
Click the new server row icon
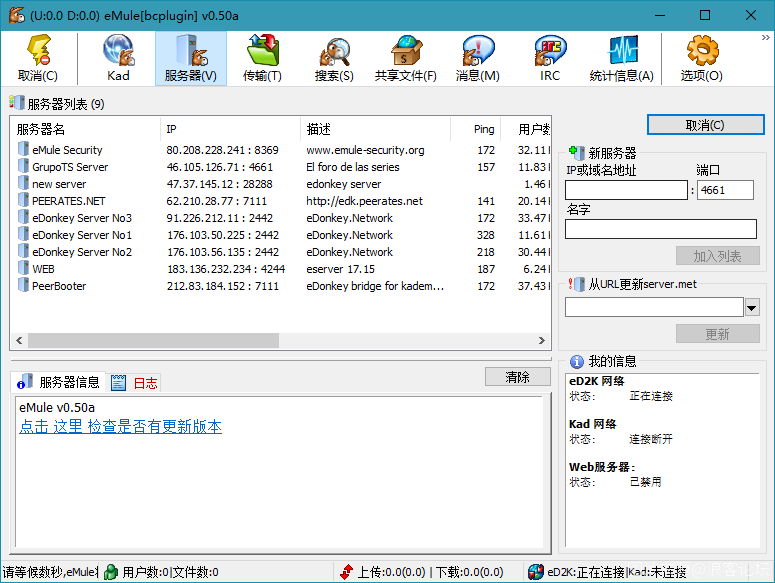tap(23, 183)
